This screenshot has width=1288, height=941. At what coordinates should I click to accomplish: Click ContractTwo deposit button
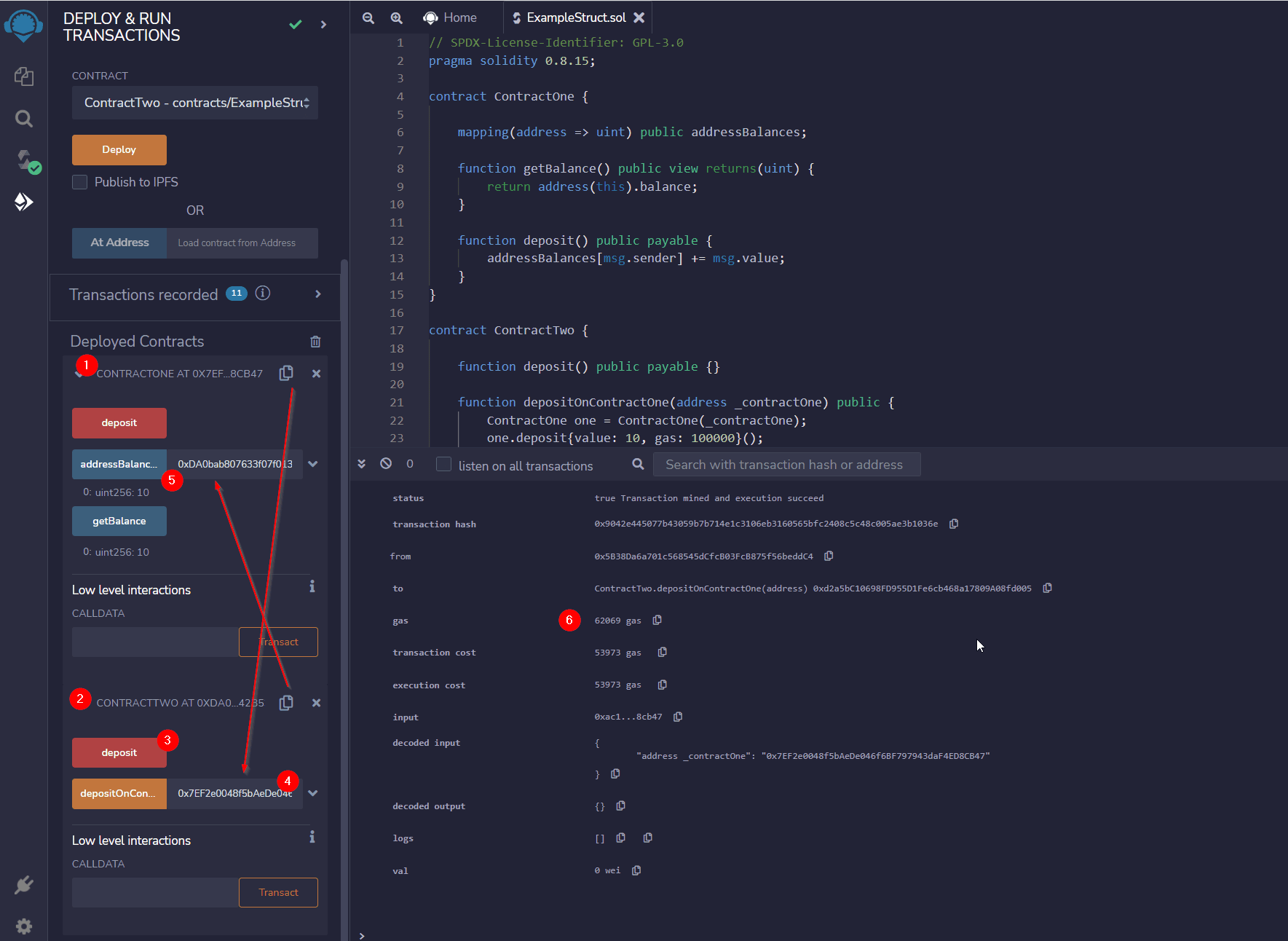(x=119, y=752)
